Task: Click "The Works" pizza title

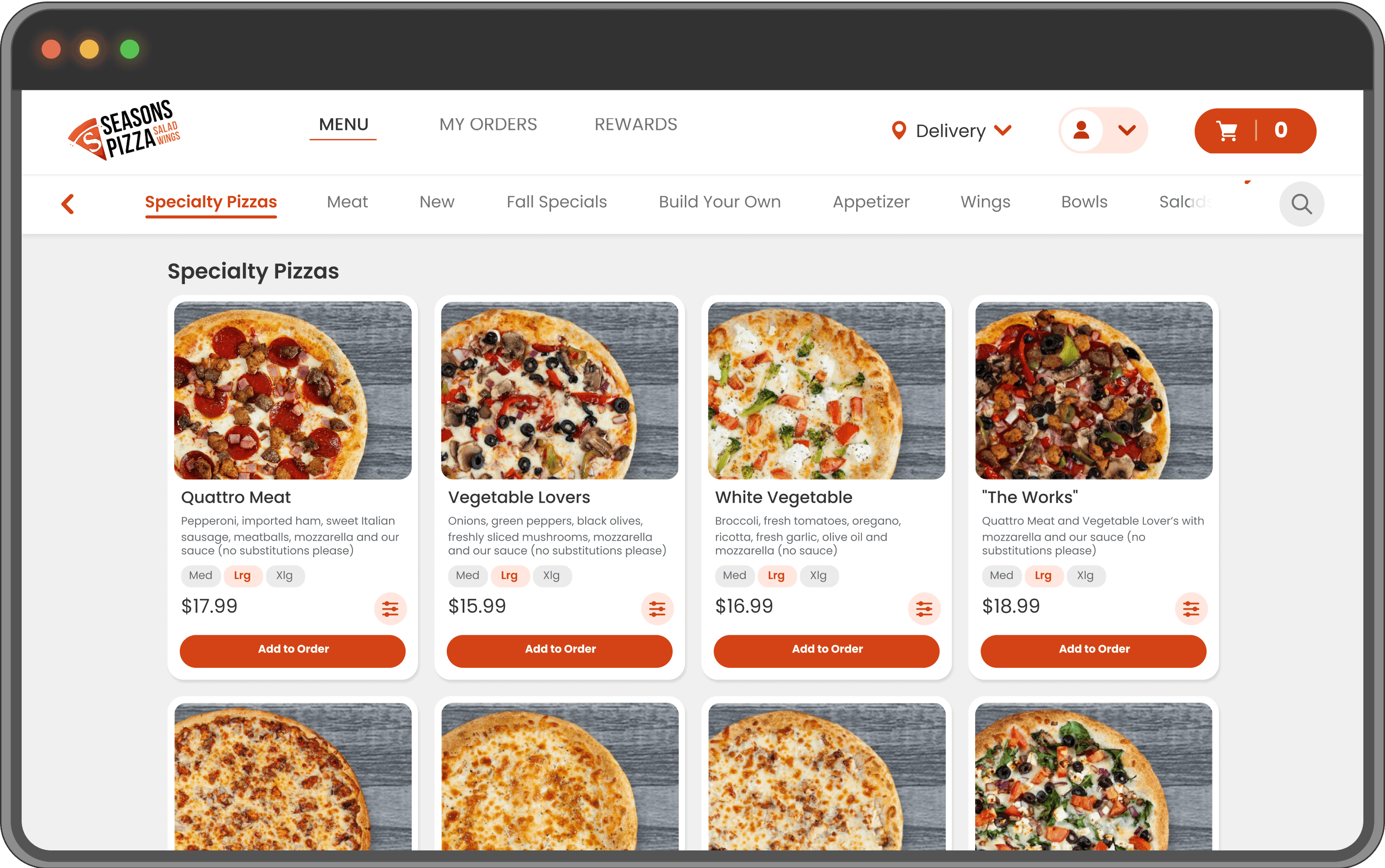Action: pos(1030,497)
